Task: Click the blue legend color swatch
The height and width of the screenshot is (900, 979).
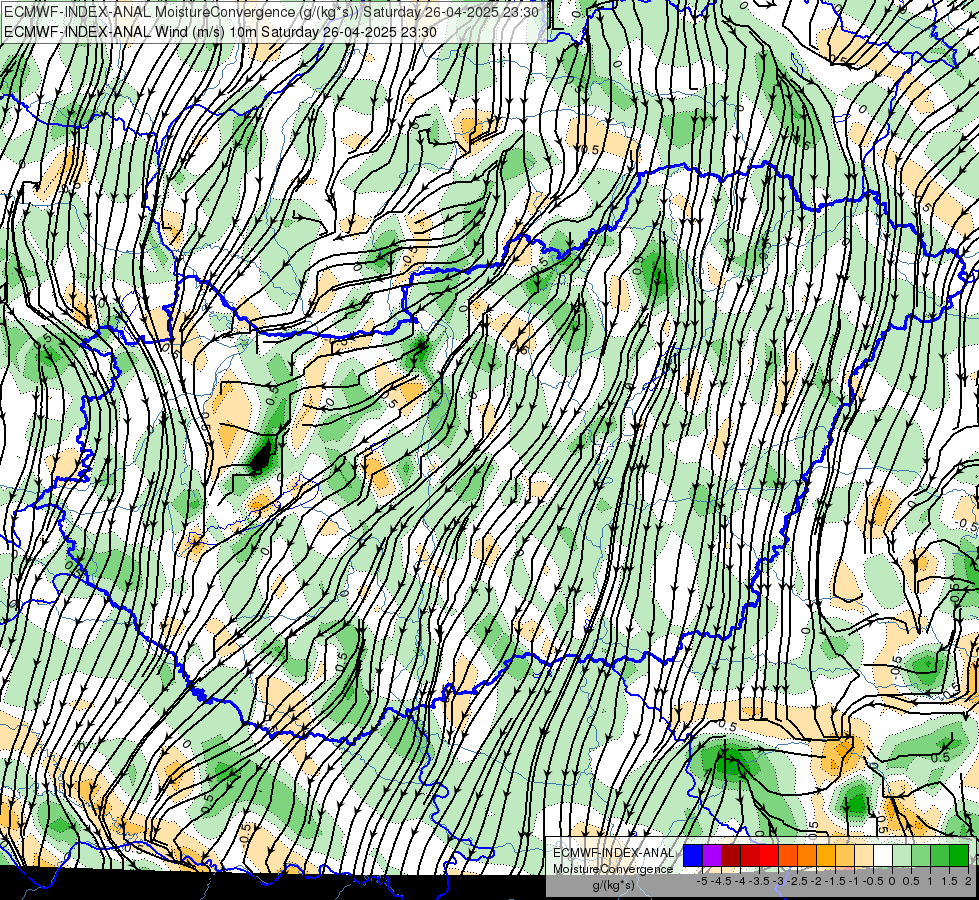Action: coord(693,855)
